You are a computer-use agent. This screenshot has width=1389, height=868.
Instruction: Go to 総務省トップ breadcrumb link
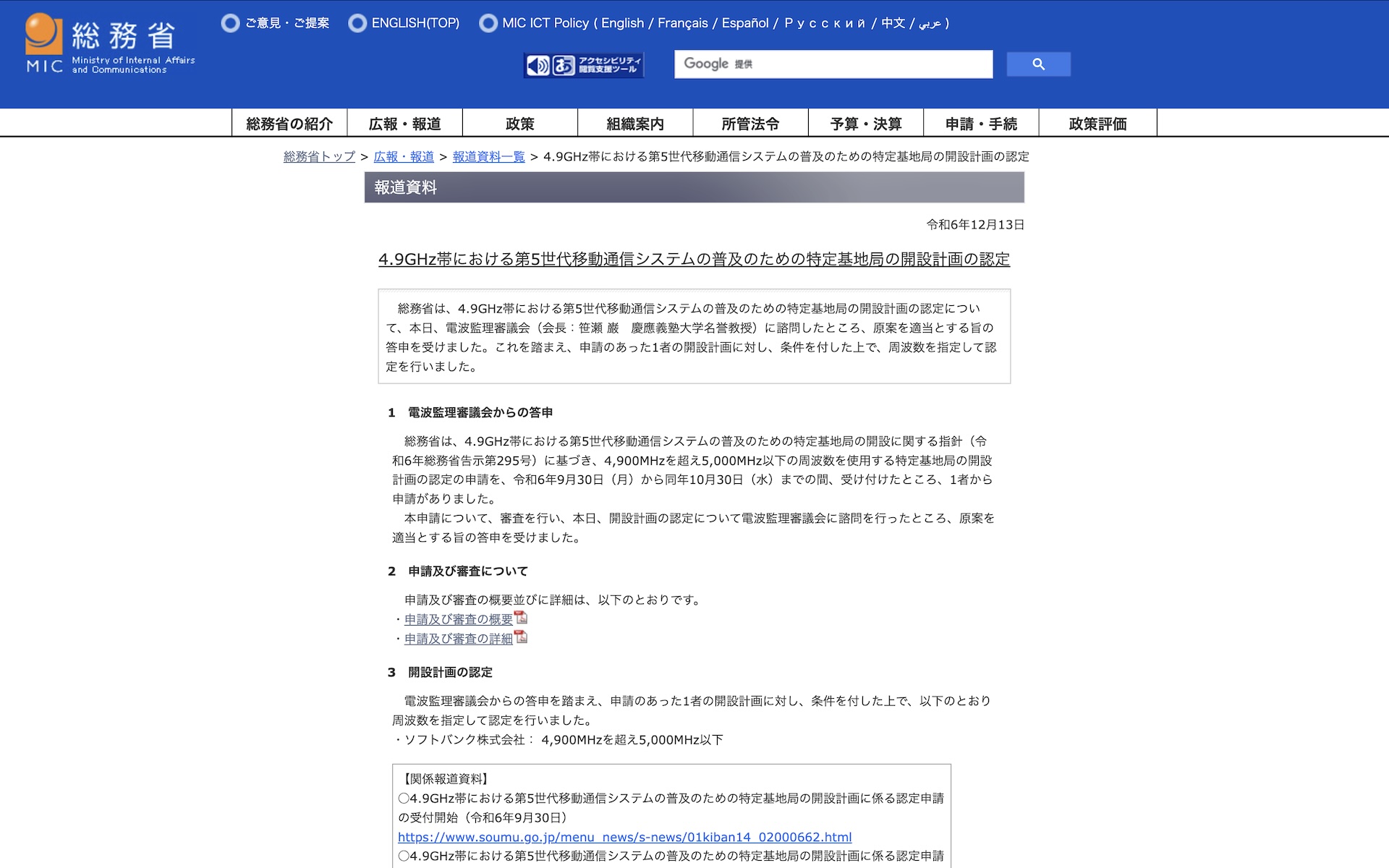coord(319,156)
